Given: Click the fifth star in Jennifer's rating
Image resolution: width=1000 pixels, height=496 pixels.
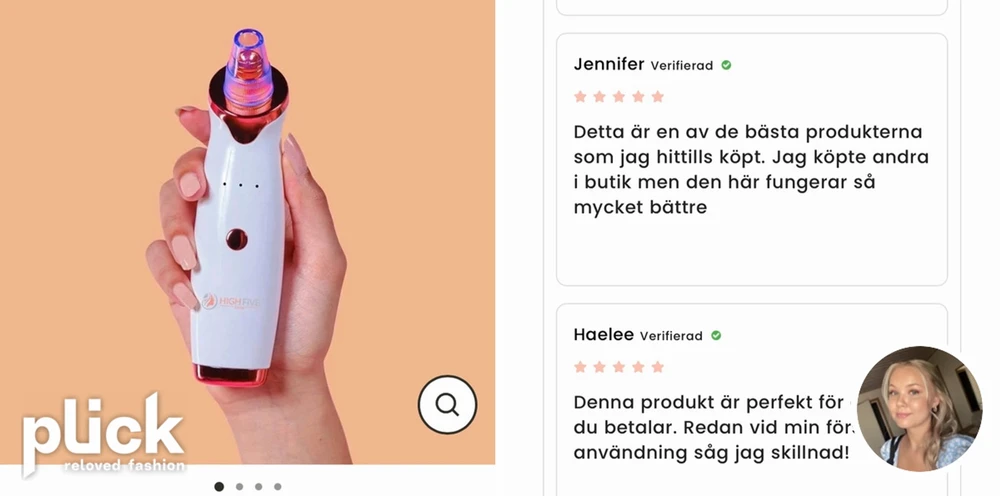Looking at the screenshot, I should pyautogui.click(x=658, y=96).
